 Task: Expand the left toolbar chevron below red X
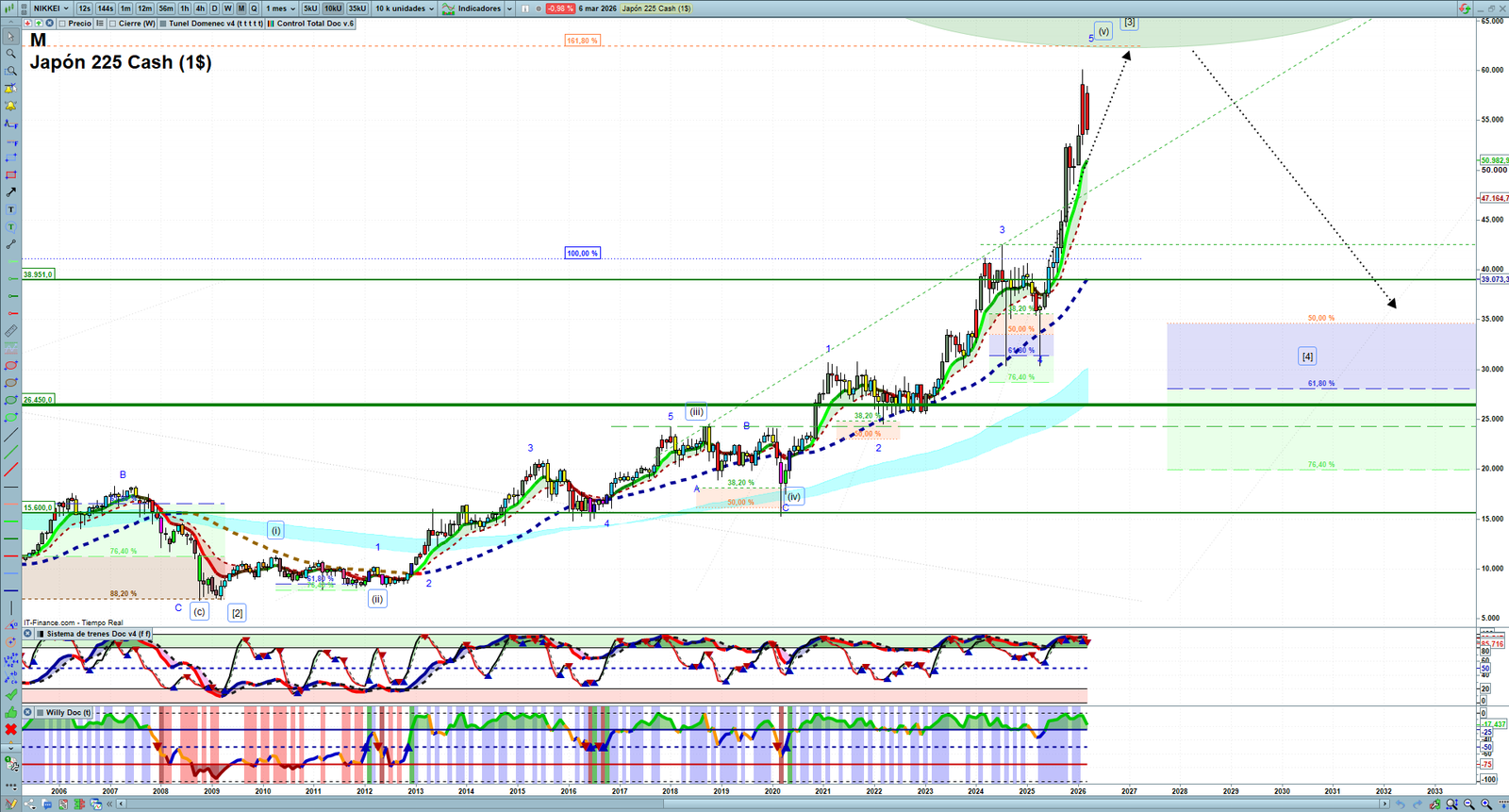tap(11, 747)
